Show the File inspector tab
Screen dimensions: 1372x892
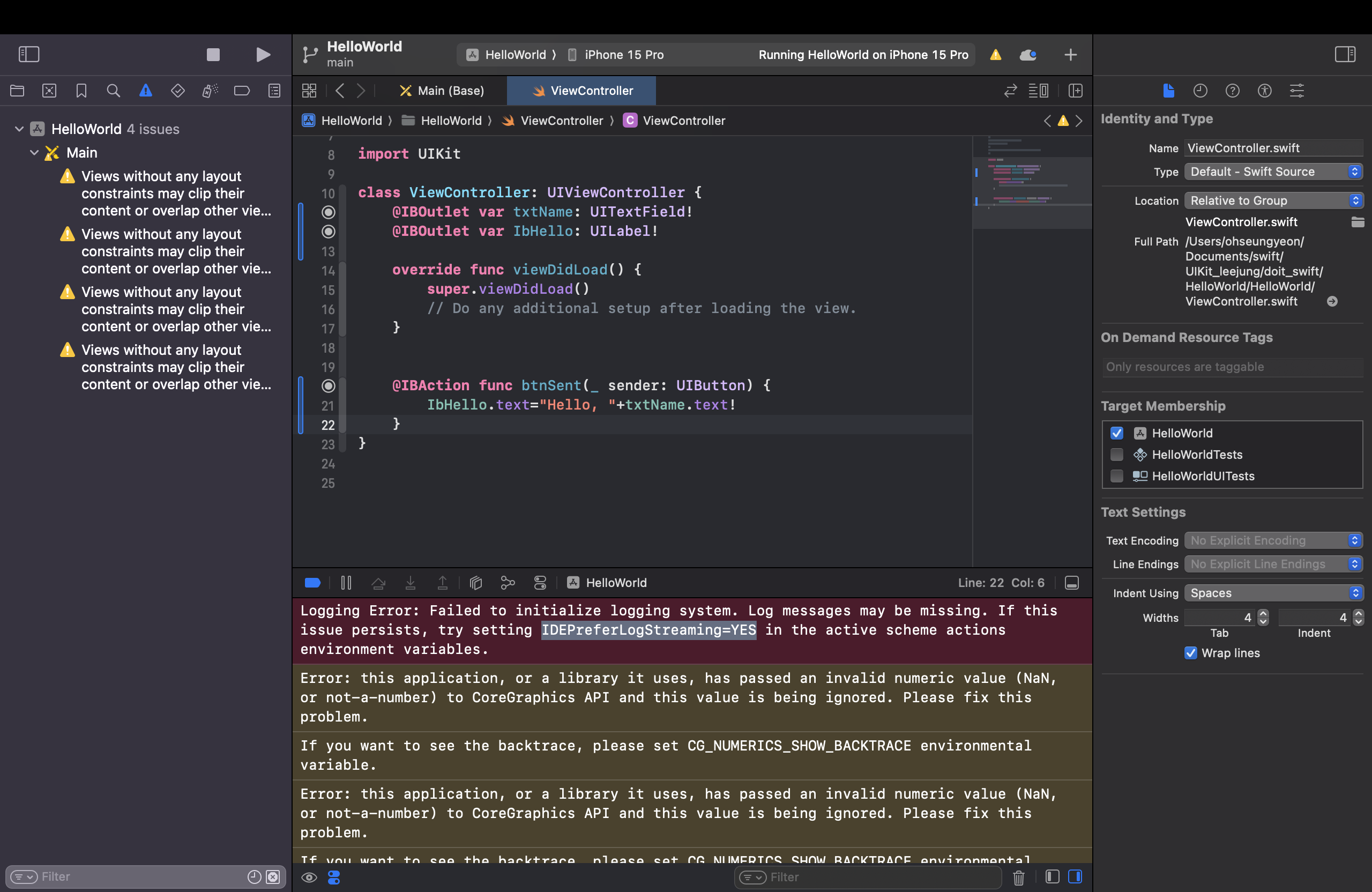point(1168,91)
